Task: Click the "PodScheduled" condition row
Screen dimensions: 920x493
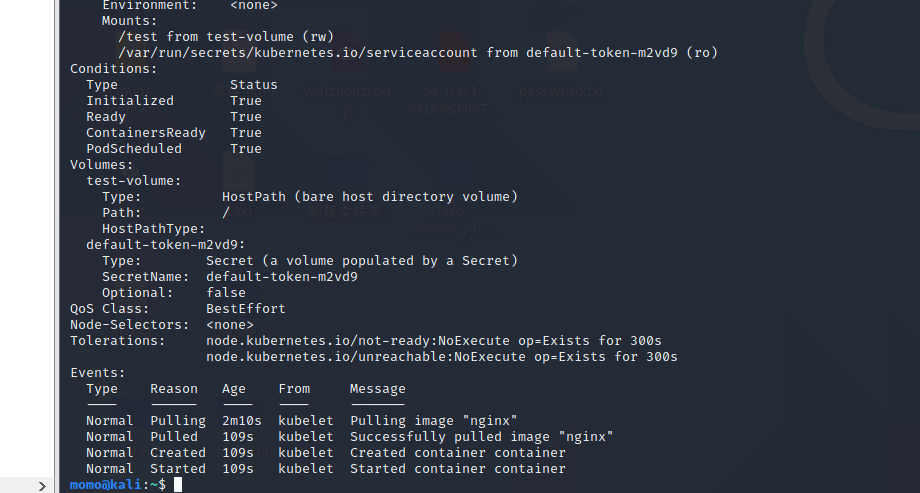Action: coord(133,149)
